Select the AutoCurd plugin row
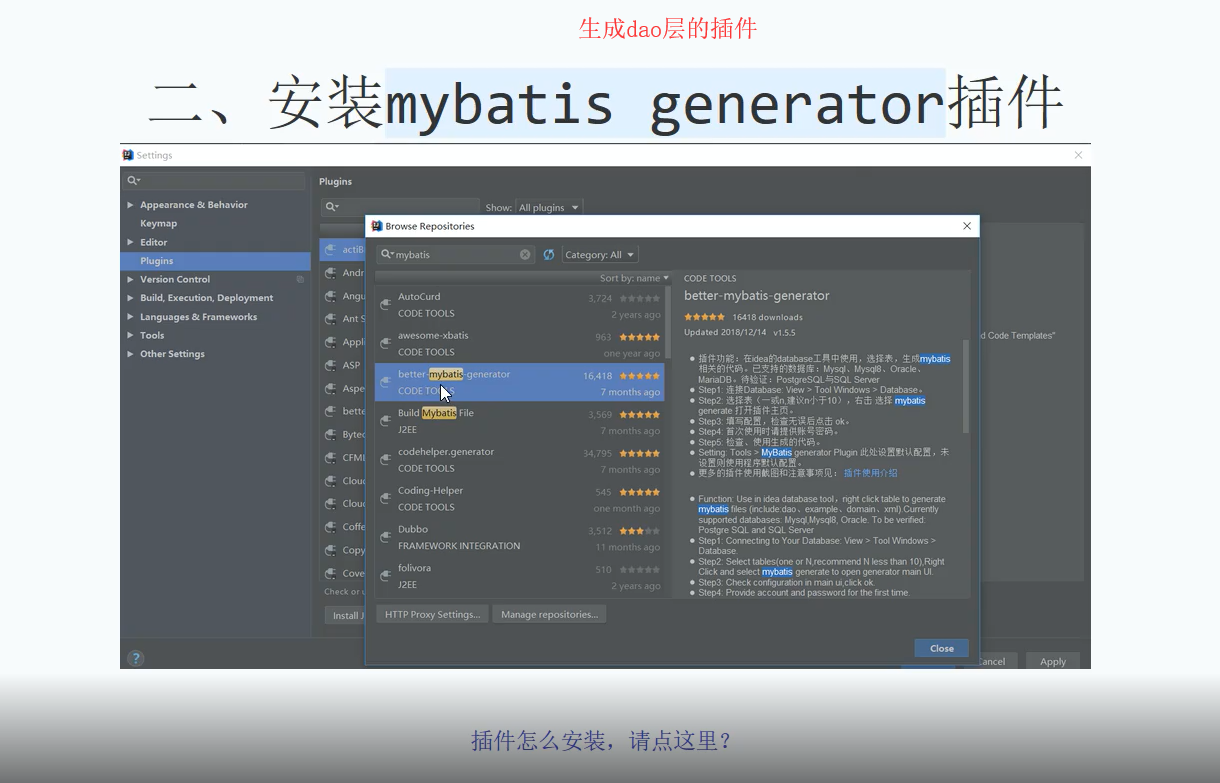 (x=519, y=305)
